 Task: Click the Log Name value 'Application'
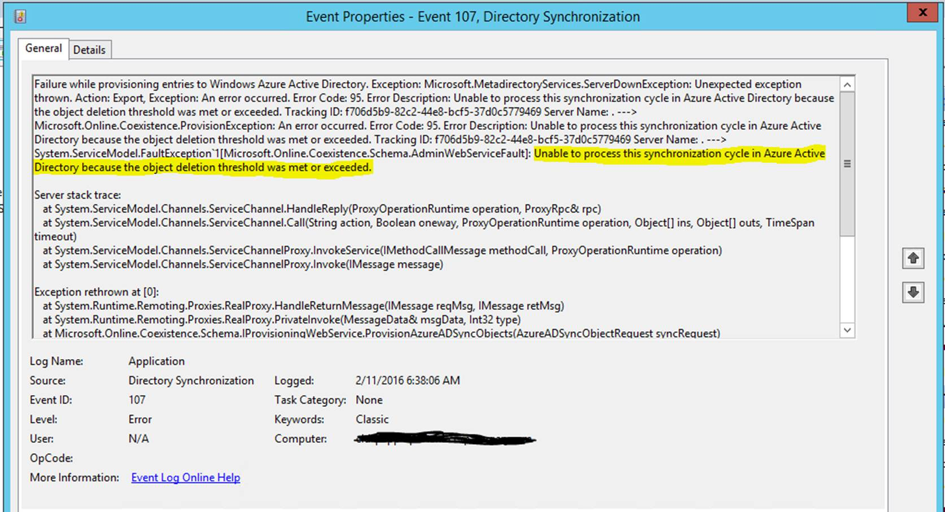coord(157,361)
